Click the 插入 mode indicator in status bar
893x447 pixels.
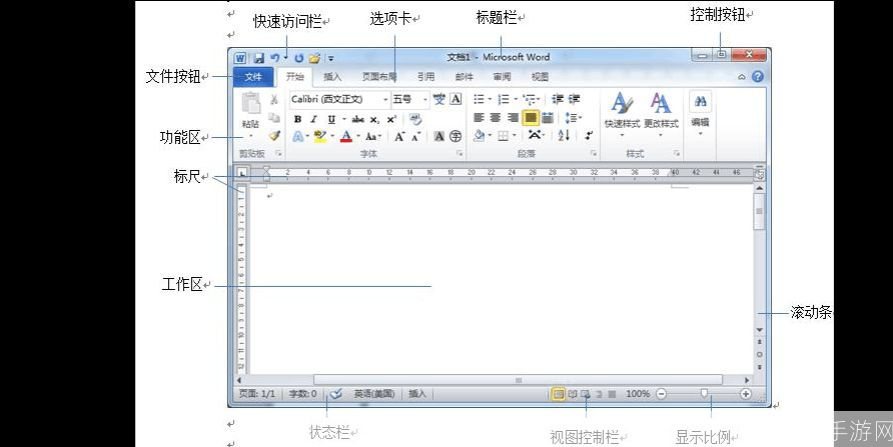tap(417, 393)
